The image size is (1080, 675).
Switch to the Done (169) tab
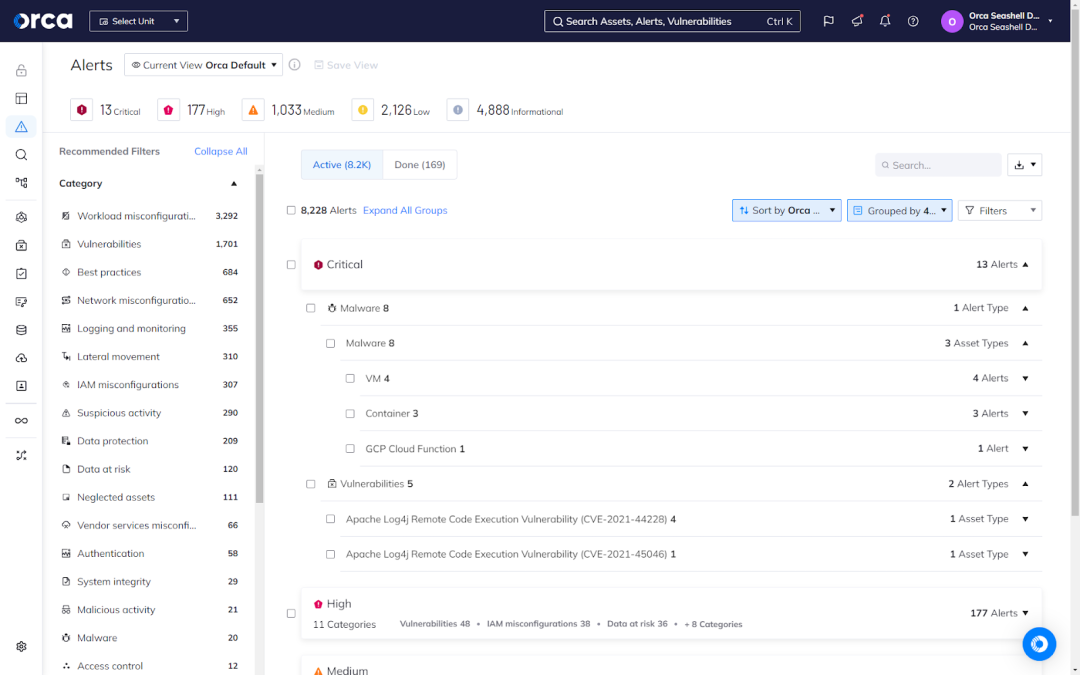coord(419,165)
